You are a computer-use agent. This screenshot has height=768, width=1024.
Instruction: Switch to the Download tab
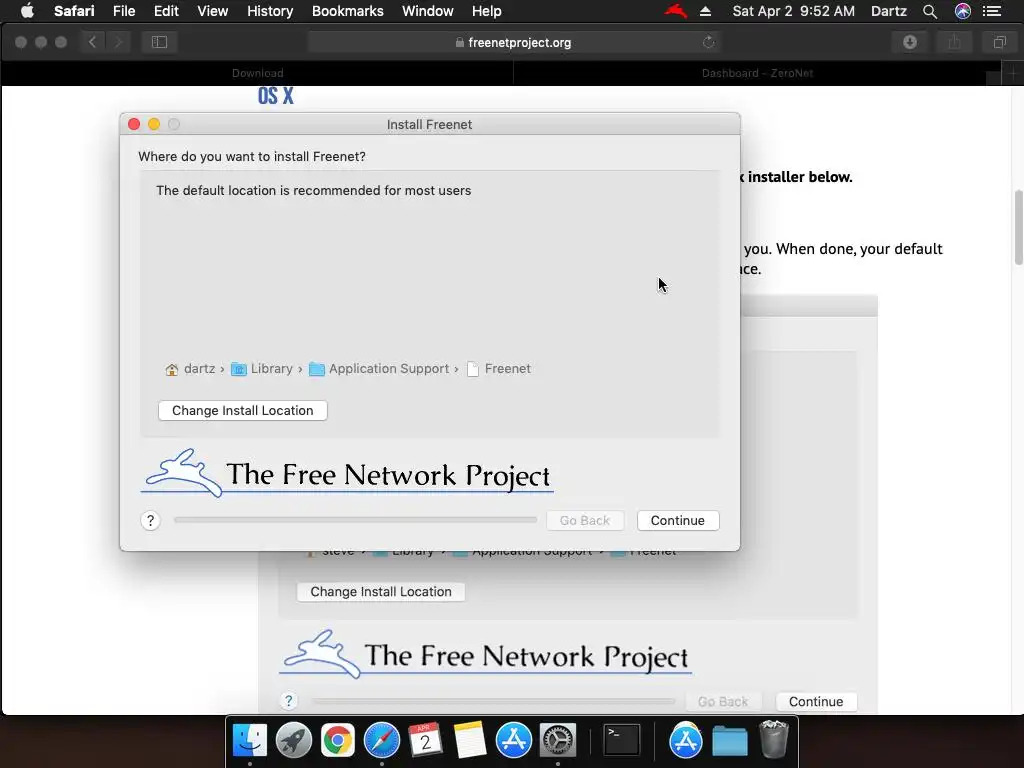click(x=257, y=73)
